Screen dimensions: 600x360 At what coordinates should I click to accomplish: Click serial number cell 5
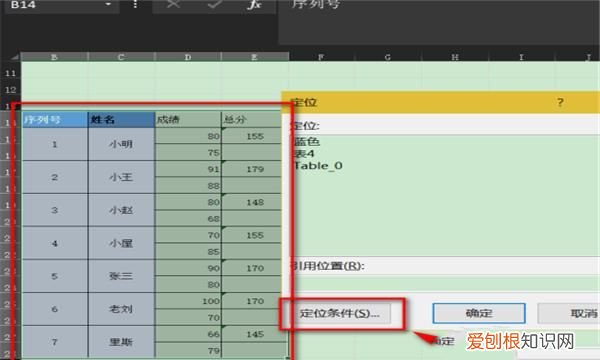click(x=55, y=276)
